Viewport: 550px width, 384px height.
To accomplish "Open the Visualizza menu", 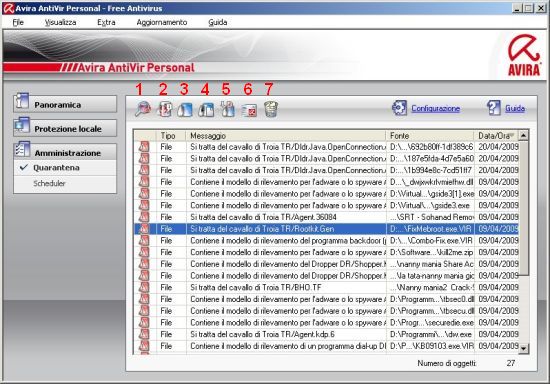I will (60, 22).
